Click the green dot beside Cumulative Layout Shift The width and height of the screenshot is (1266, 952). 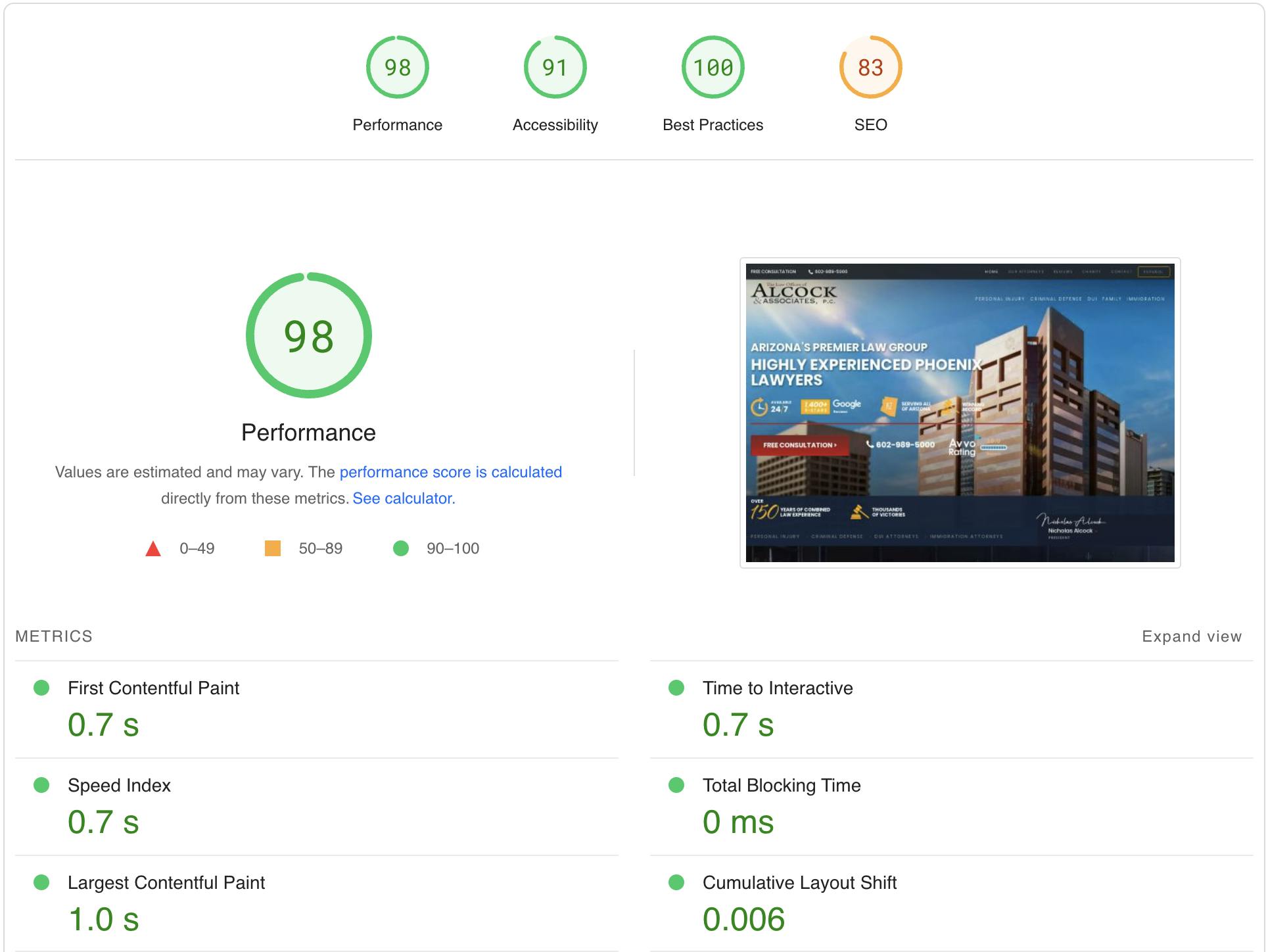(676, 882)
